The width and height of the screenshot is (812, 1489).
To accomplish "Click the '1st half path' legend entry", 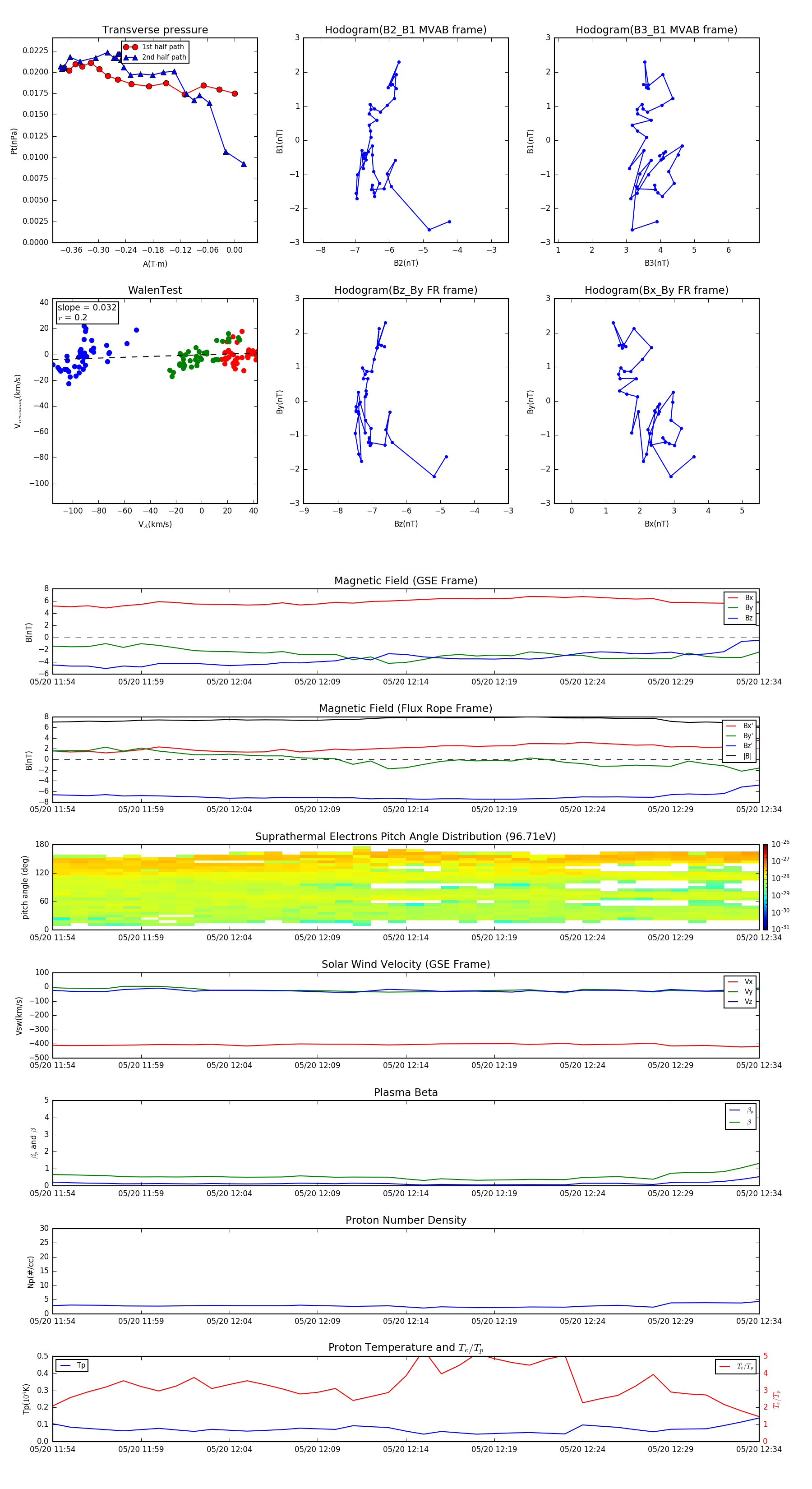I will (154, 47).
